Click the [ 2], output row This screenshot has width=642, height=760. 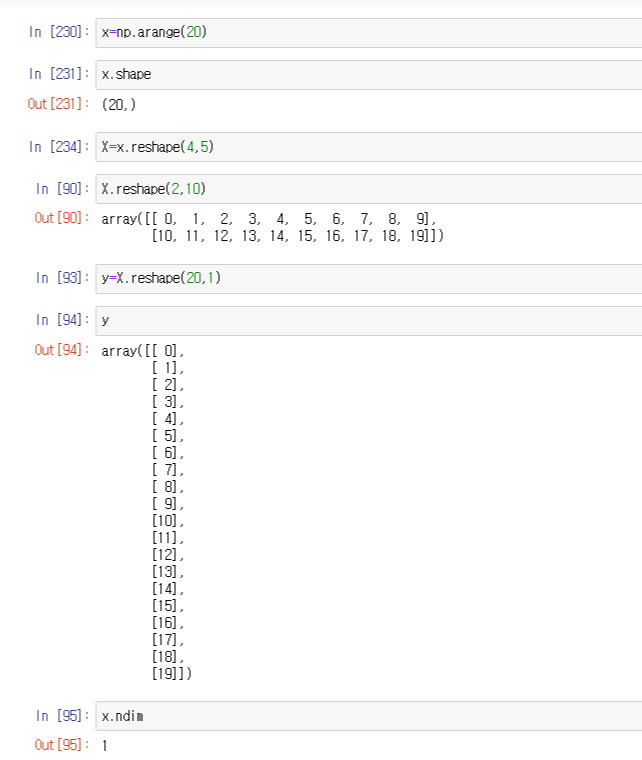(x=168, y=385)
